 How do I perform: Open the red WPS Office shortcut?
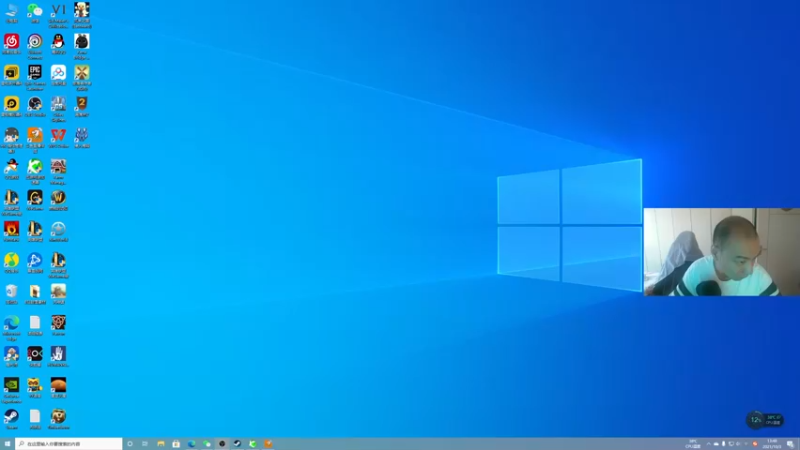(x=58, y=138)
